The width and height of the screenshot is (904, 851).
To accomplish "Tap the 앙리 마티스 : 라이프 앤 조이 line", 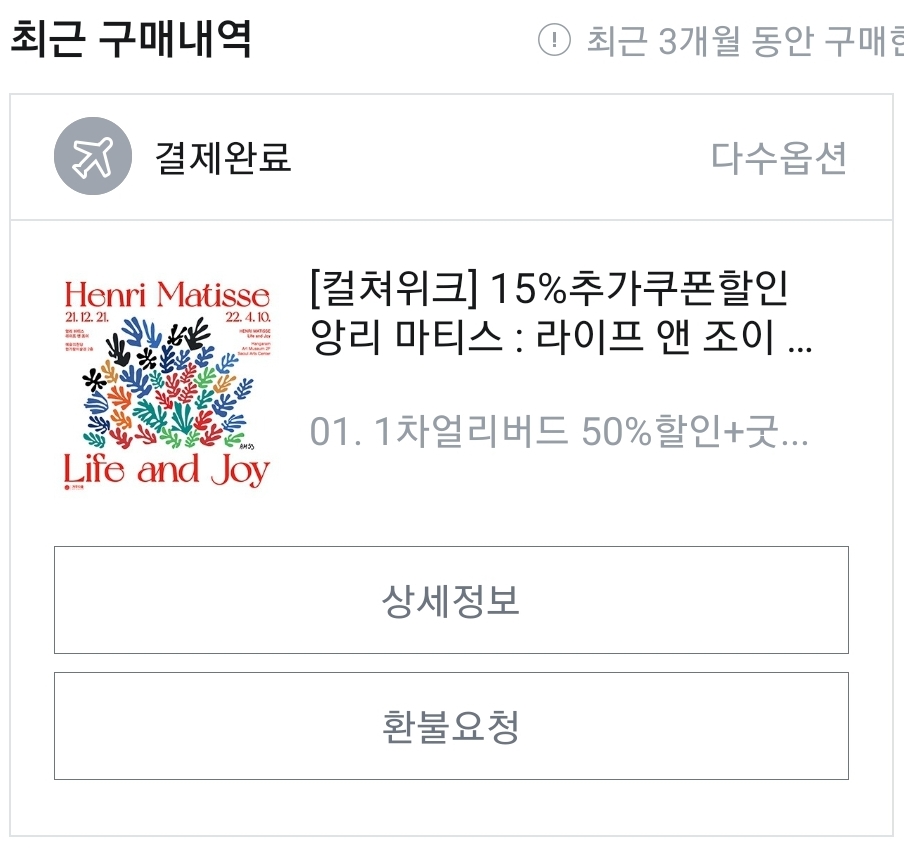I will [542, 337].
